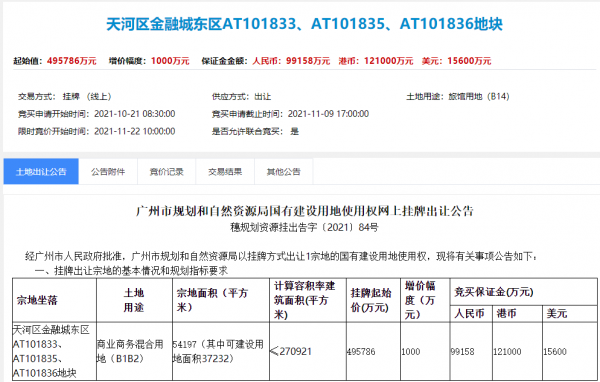600x382 pixels.
Task: Click the application start time 2021-10-21 08:30:00
Action: click(x=135, y=114)
